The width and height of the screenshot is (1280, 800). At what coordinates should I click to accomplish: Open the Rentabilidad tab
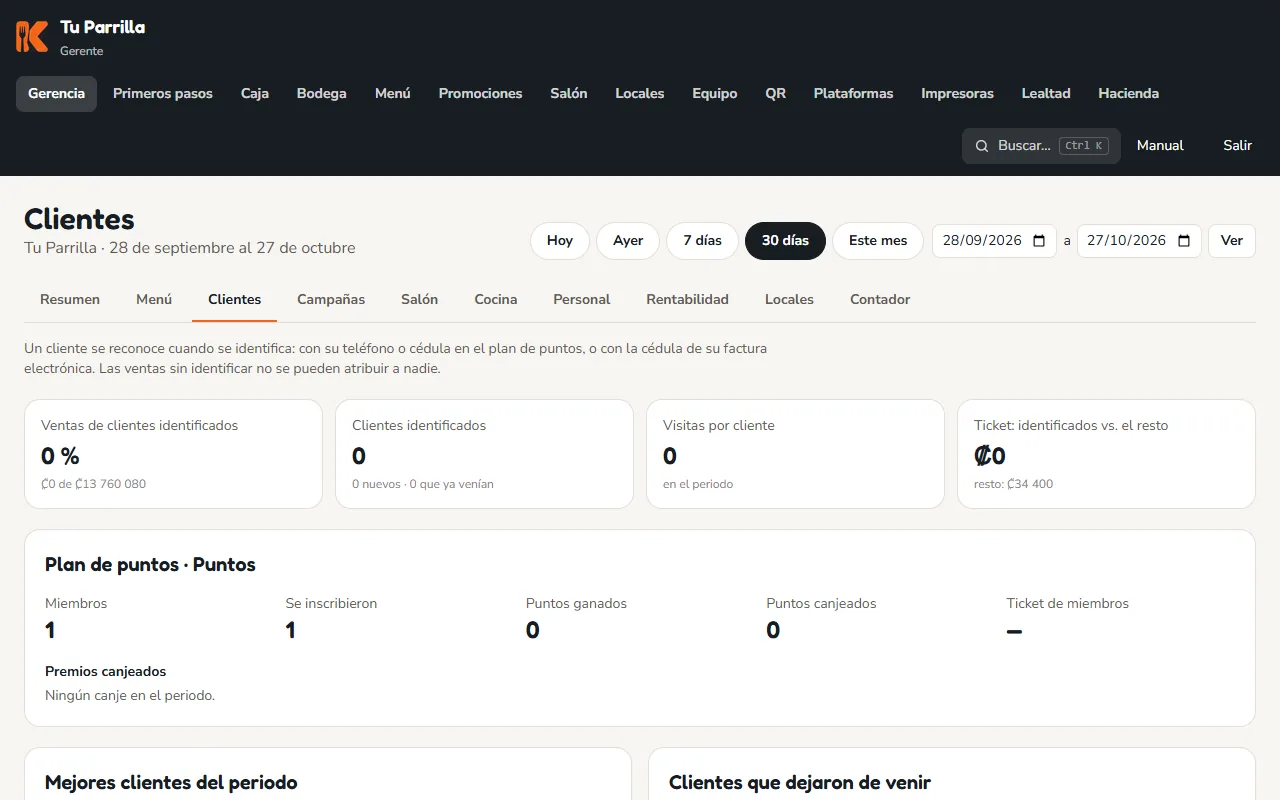pos(688,300)
